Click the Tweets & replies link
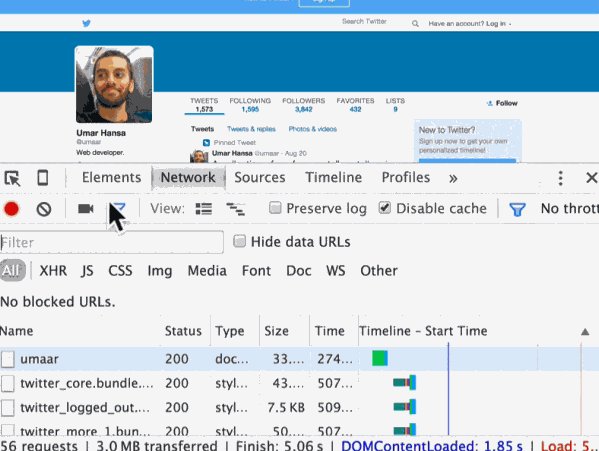The image size is (599, 451). tap(251, 129)
